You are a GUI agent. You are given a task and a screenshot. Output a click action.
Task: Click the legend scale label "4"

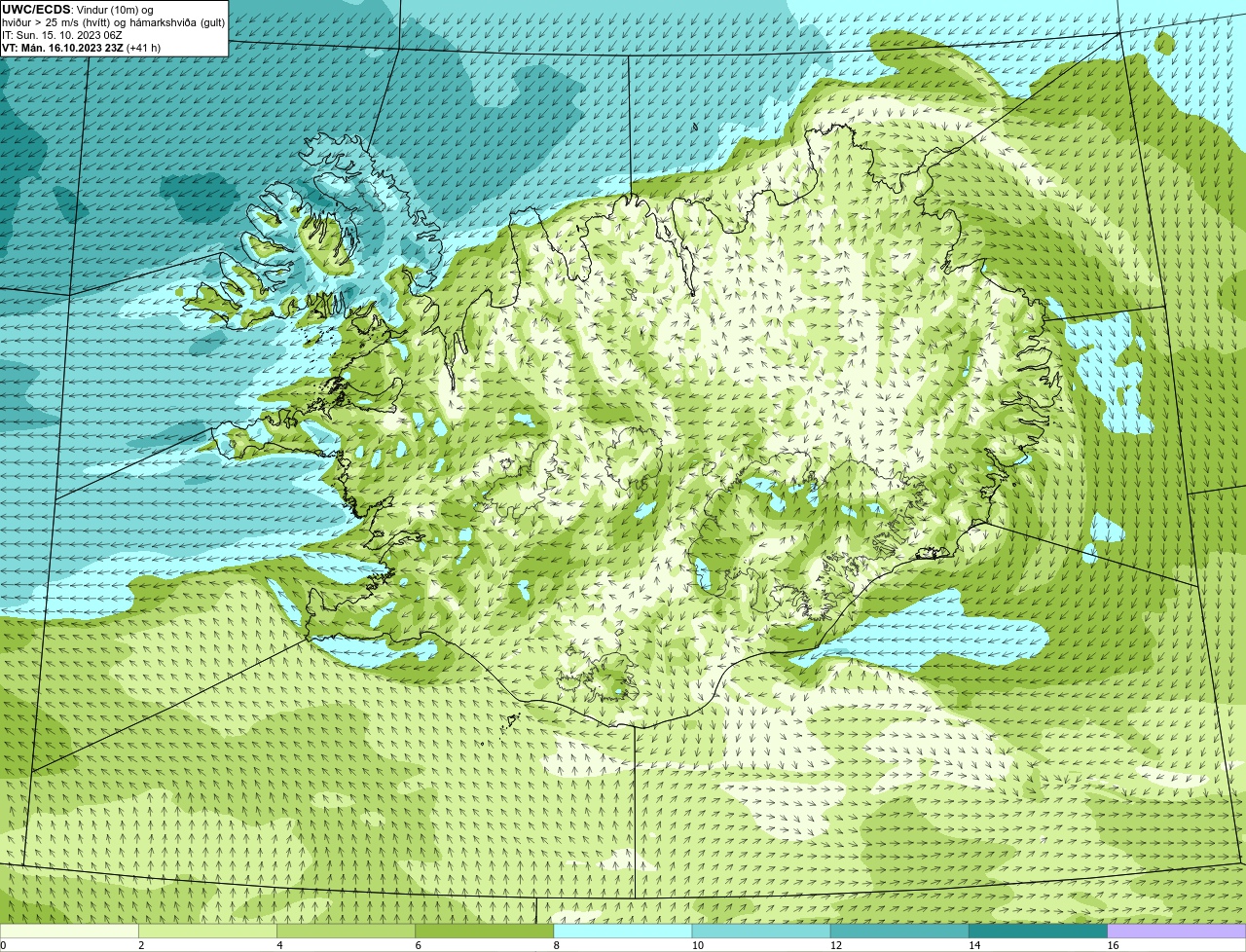pos(279,945)
